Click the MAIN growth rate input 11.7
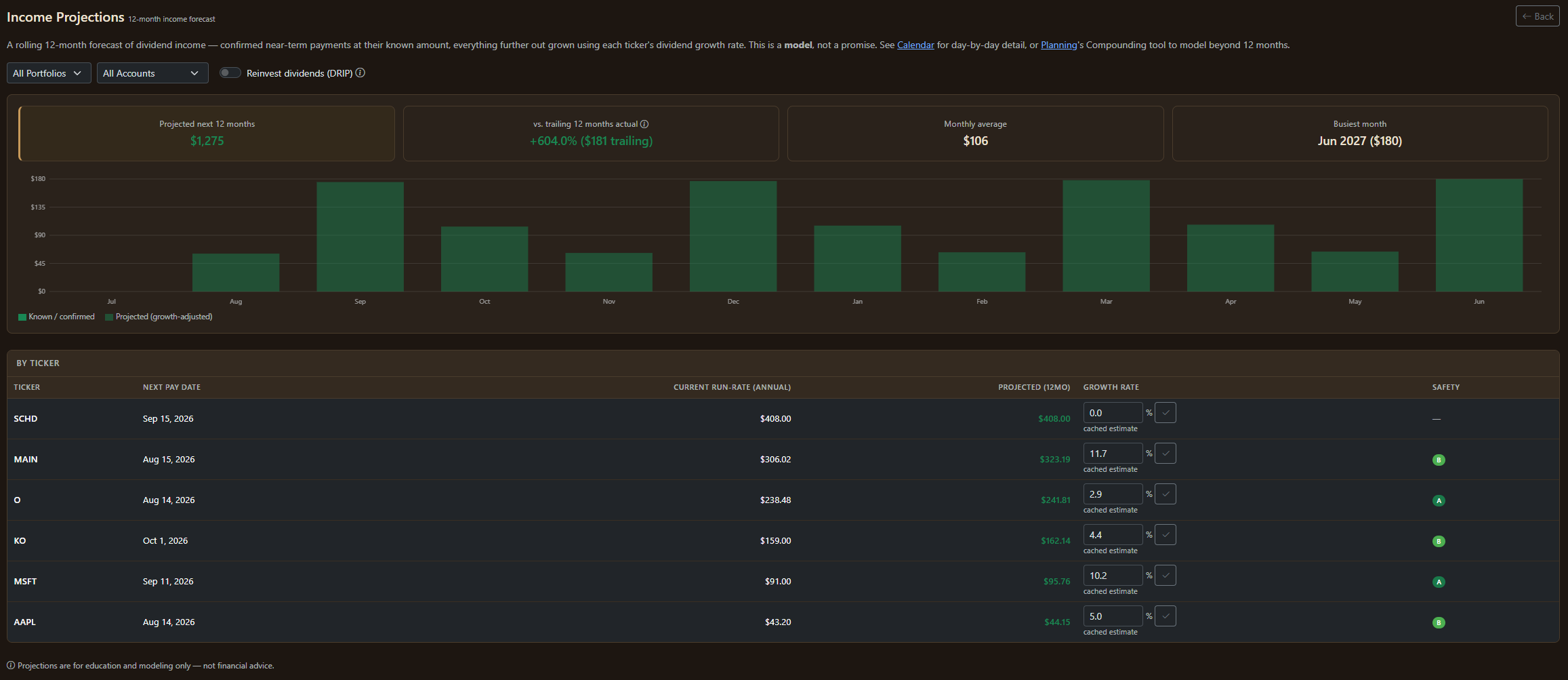 click(1113, 454)
